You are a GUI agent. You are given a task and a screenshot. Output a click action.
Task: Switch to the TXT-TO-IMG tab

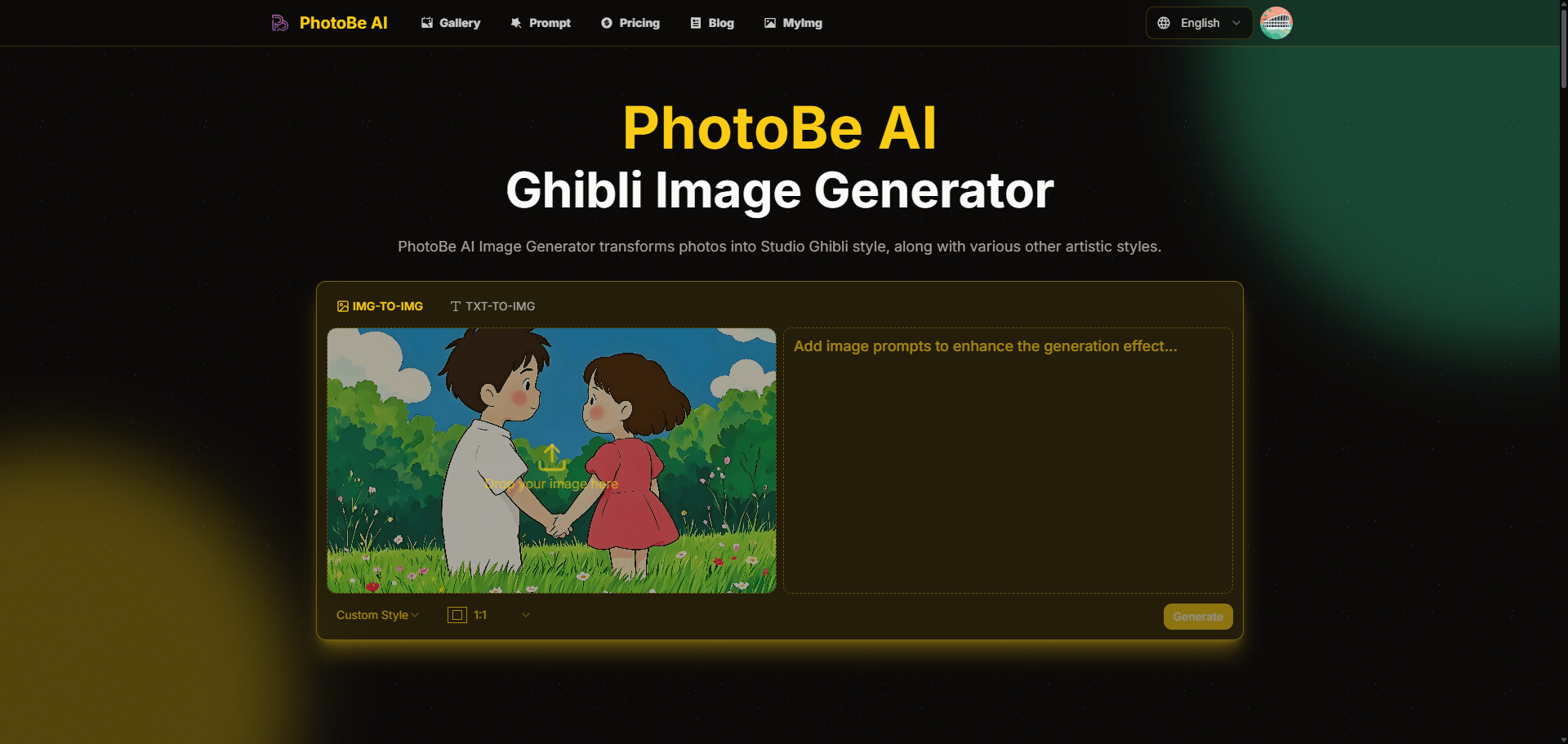492,306
